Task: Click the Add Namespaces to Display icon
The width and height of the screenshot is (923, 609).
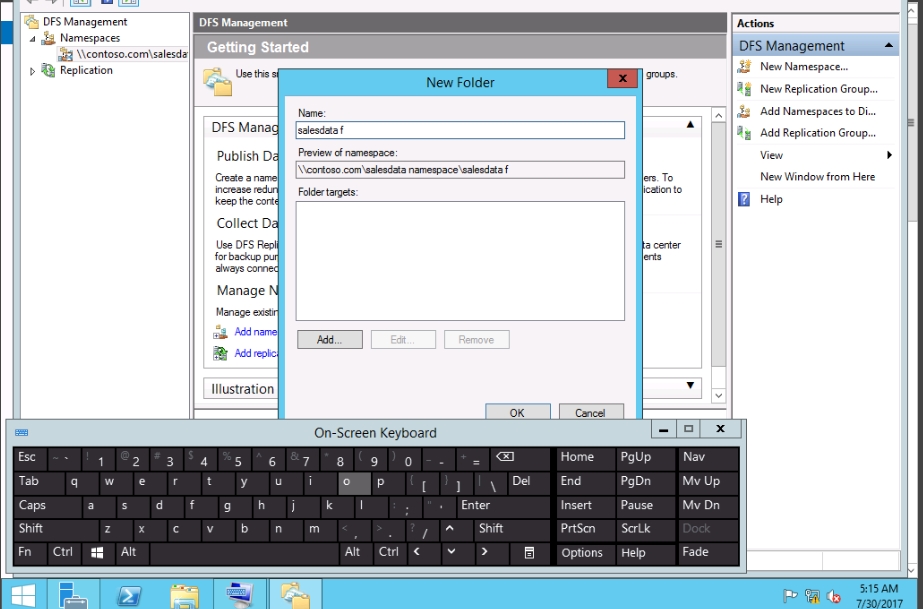Action: click(744, 111)
